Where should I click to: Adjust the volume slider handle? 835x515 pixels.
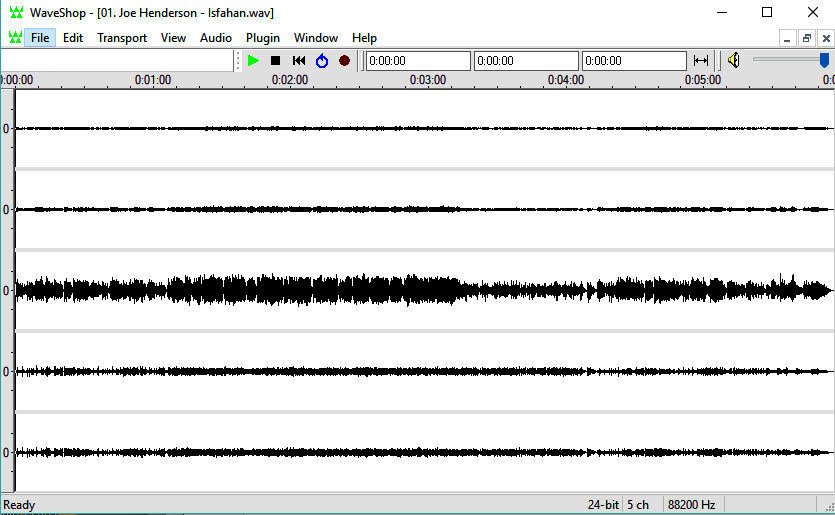824,60
